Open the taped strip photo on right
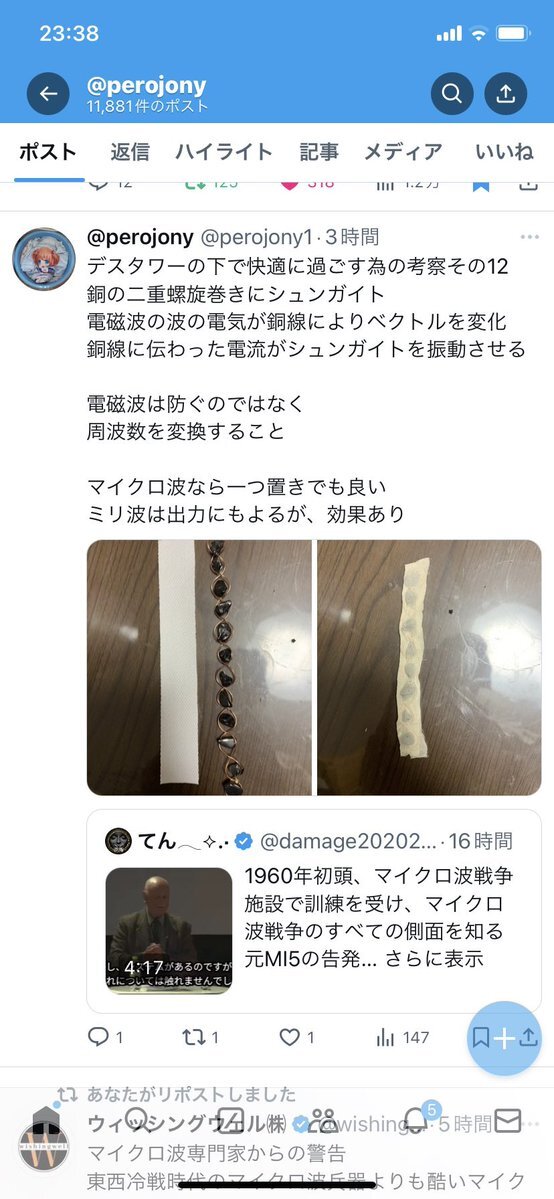 [x=429, y=668]
